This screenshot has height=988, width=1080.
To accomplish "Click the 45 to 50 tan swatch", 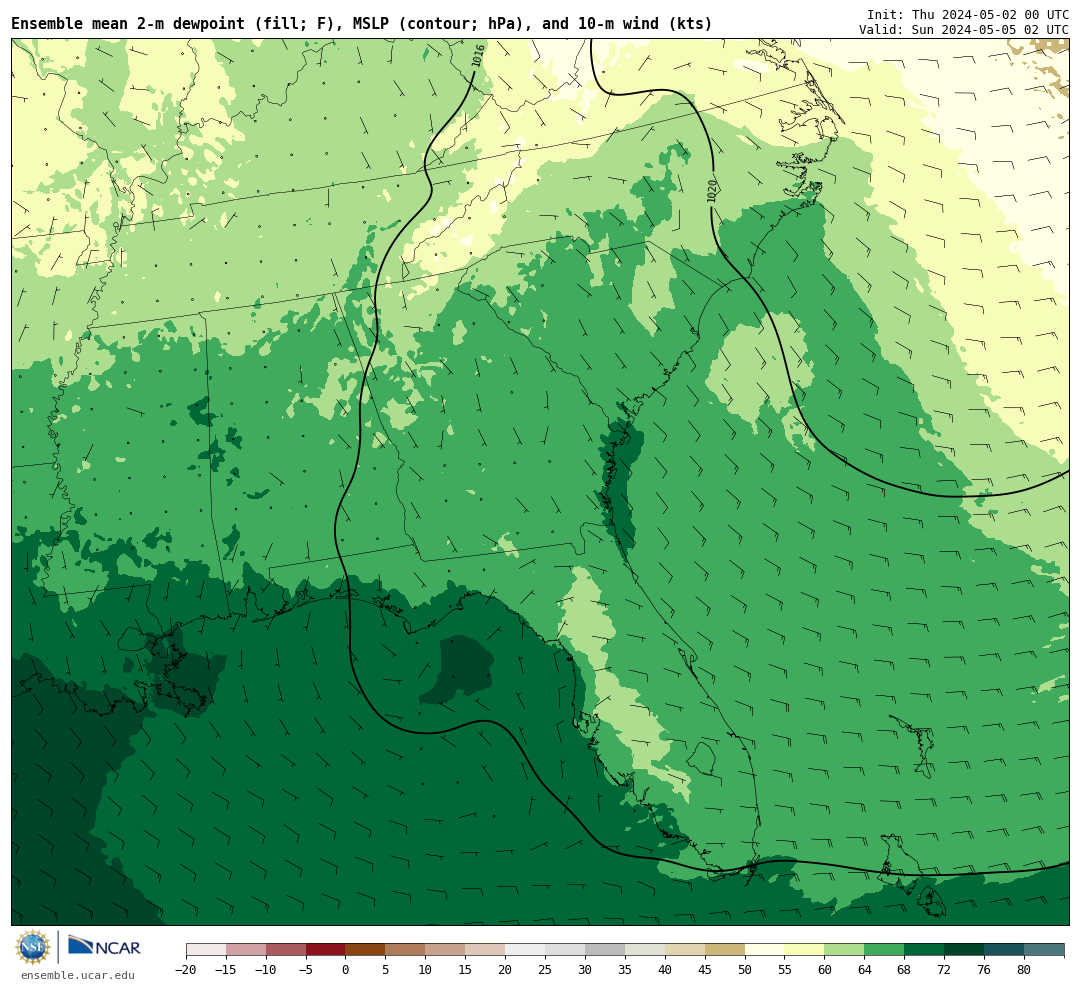I will click(725, 950).
